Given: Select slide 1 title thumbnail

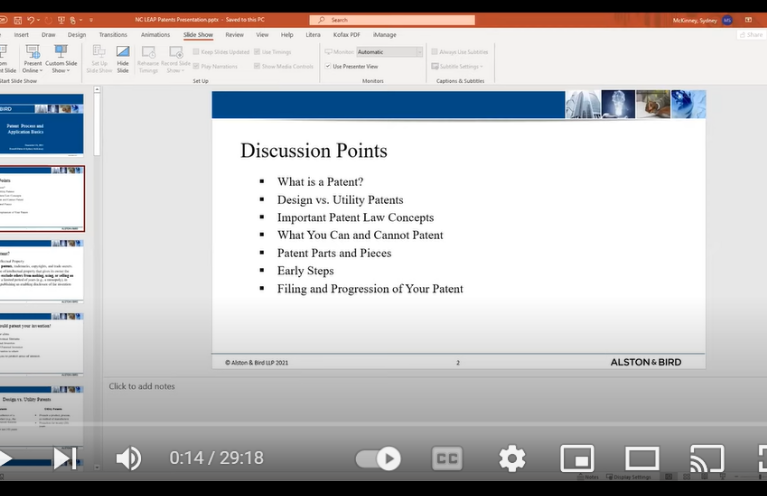Looking at the screenshot, I should click(42, 125).
